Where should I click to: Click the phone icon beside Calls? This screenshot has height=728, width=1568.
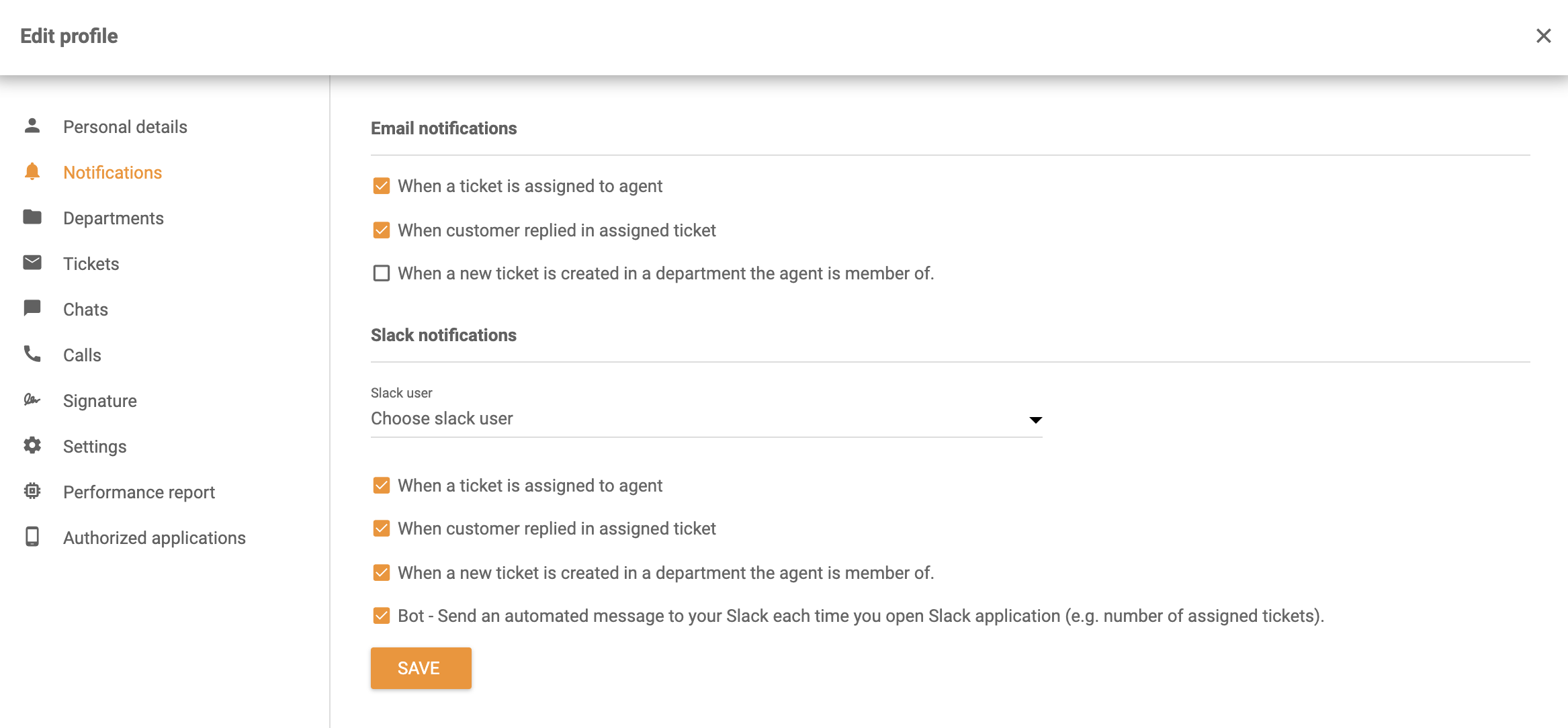(x=32, y=355)
